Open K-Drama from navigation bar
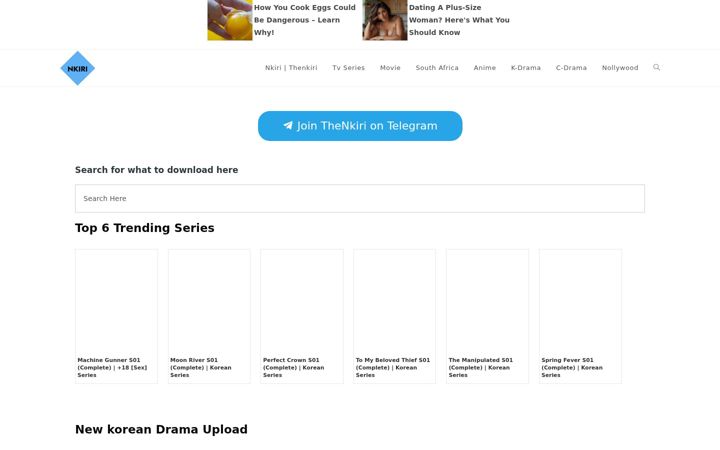The image size is (720, 450). (x=526, y=68)
